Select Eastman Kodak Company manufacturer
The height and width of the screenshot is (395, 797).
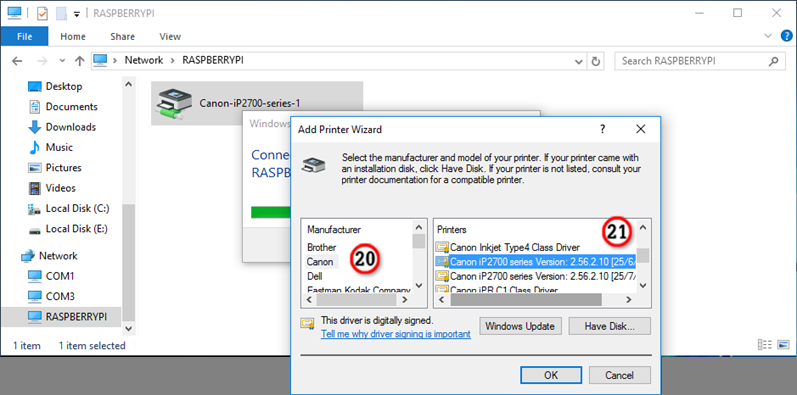point(358,290)
